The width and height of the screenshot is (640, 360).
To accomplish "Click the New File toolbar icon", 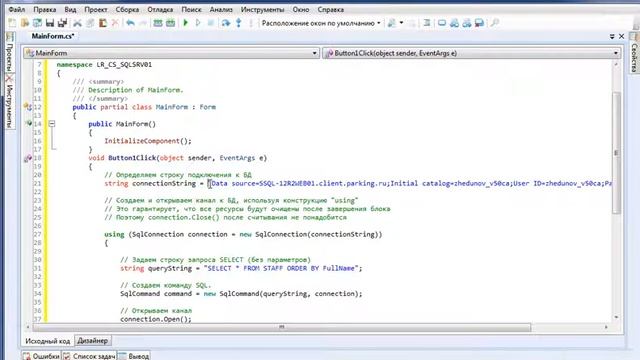I will pyautogui.click(x=12, y=23).
